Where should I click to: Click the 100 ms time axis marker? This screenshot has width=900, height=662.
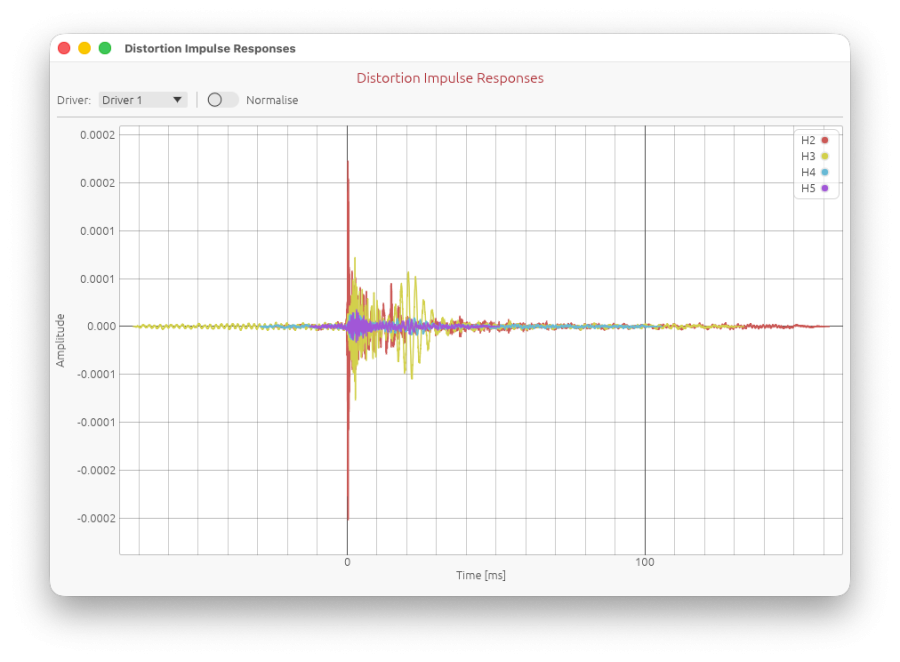(x=645, y=562)
